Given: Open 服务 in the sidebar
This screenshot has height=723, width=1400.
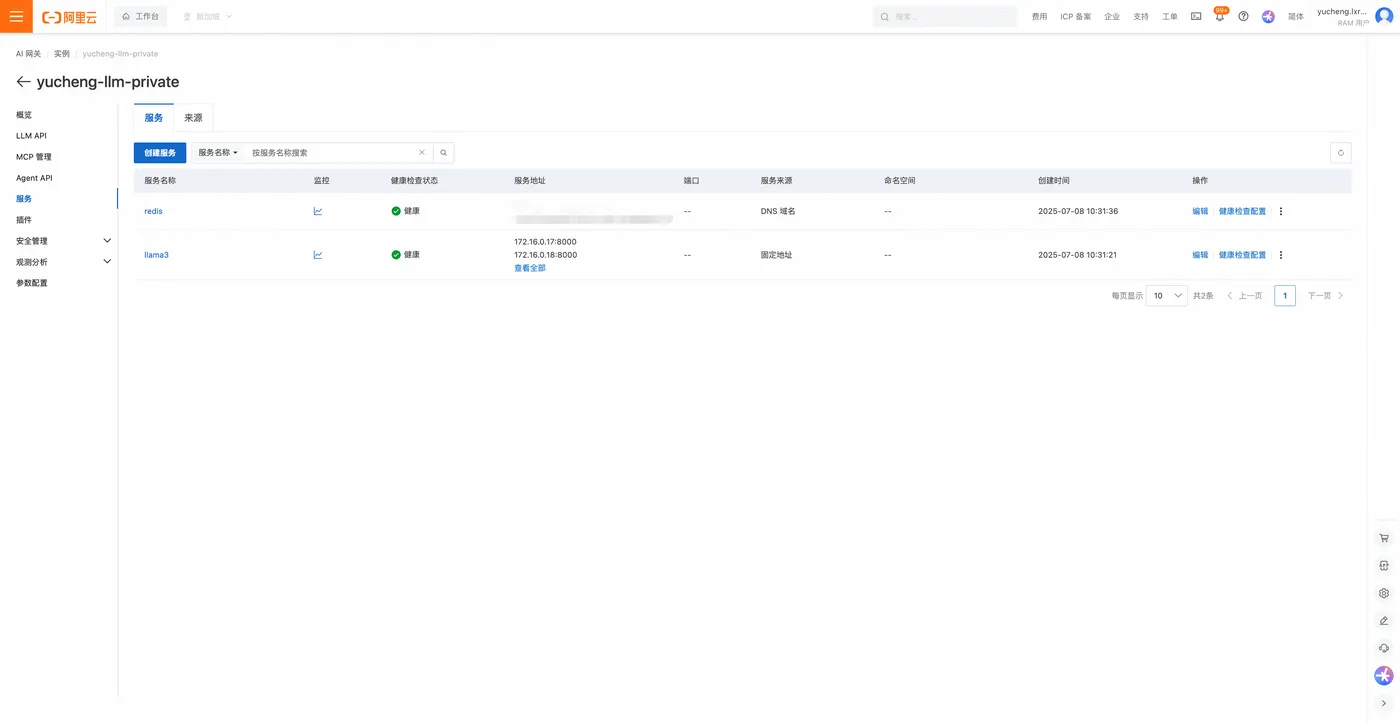Looking at the screenshot, I should (x=24, y=199).
